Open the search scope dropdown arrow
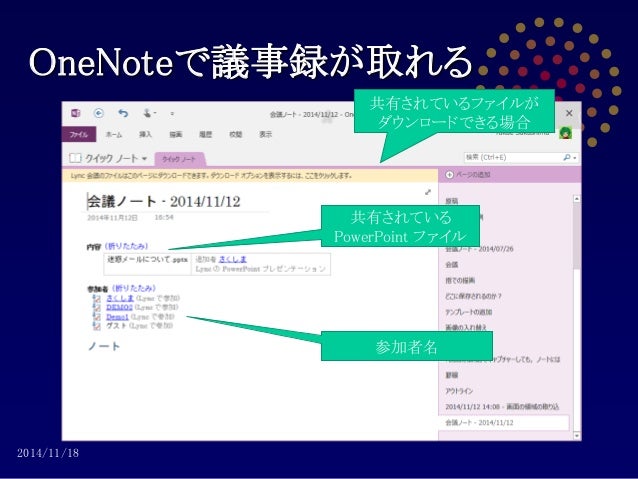This screenshot has width=638, height=479. pos(575,158)
